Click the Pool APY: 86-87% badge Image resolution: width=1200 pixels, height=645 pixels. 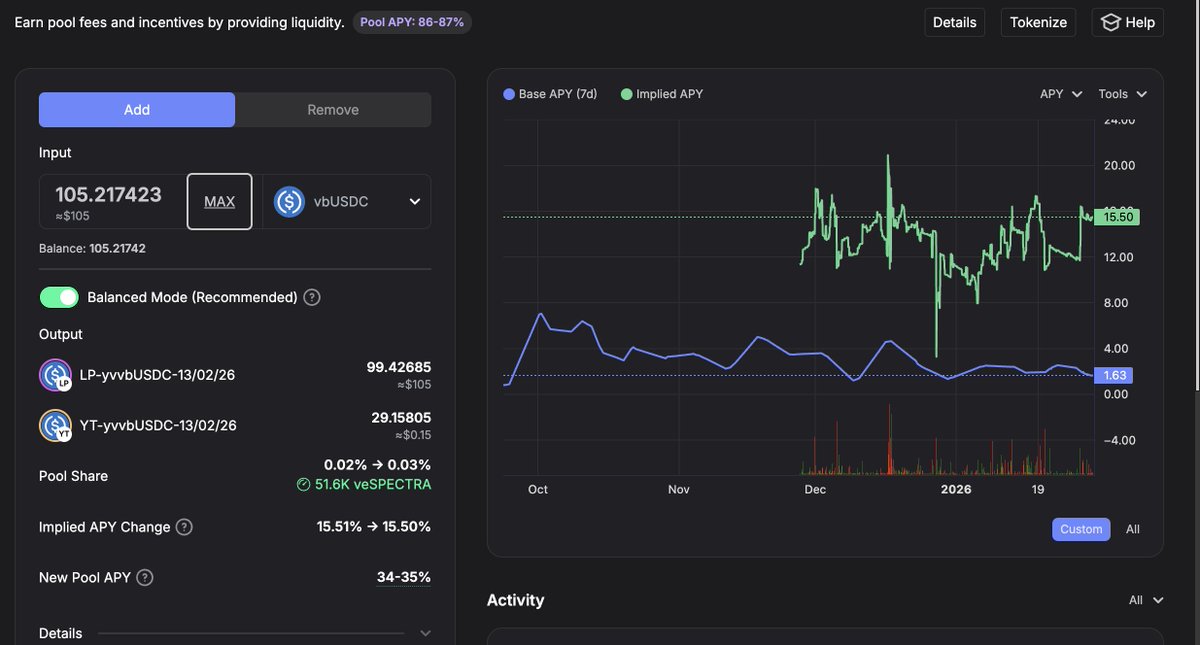point(412,22)
